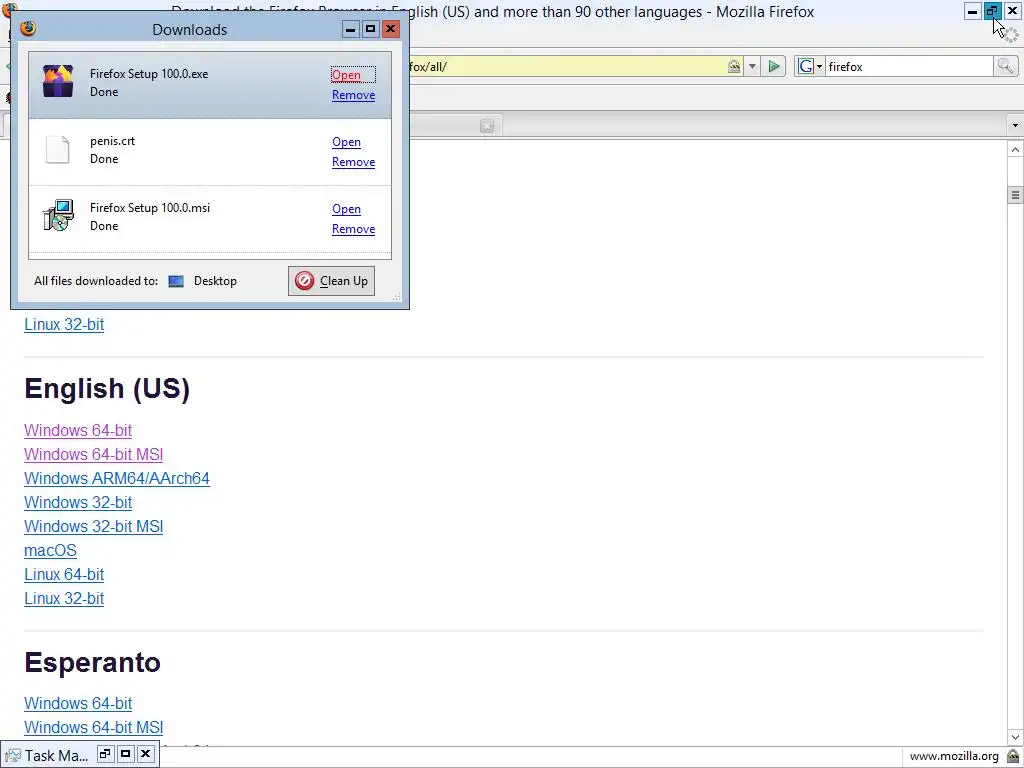The width and height of the screenshot is (1024, 768).
Task: Open Esperanto Windows 64-bit MSI link
Action: pyautogui.click(x=93, y=728)
